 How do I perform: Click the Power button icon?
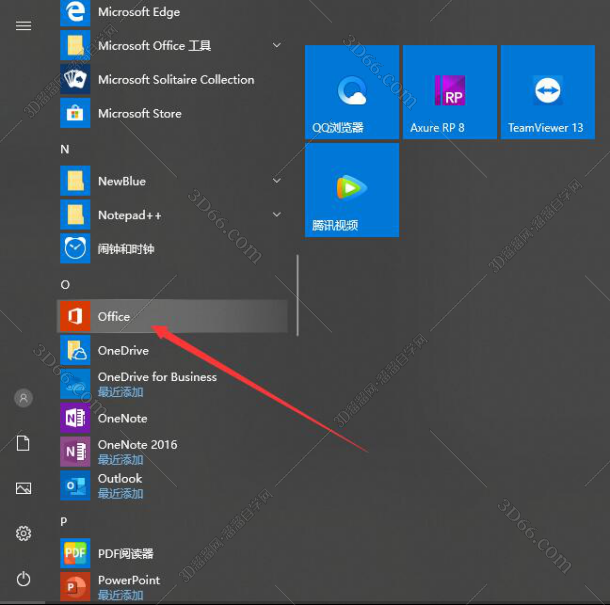tap(23, 579)
